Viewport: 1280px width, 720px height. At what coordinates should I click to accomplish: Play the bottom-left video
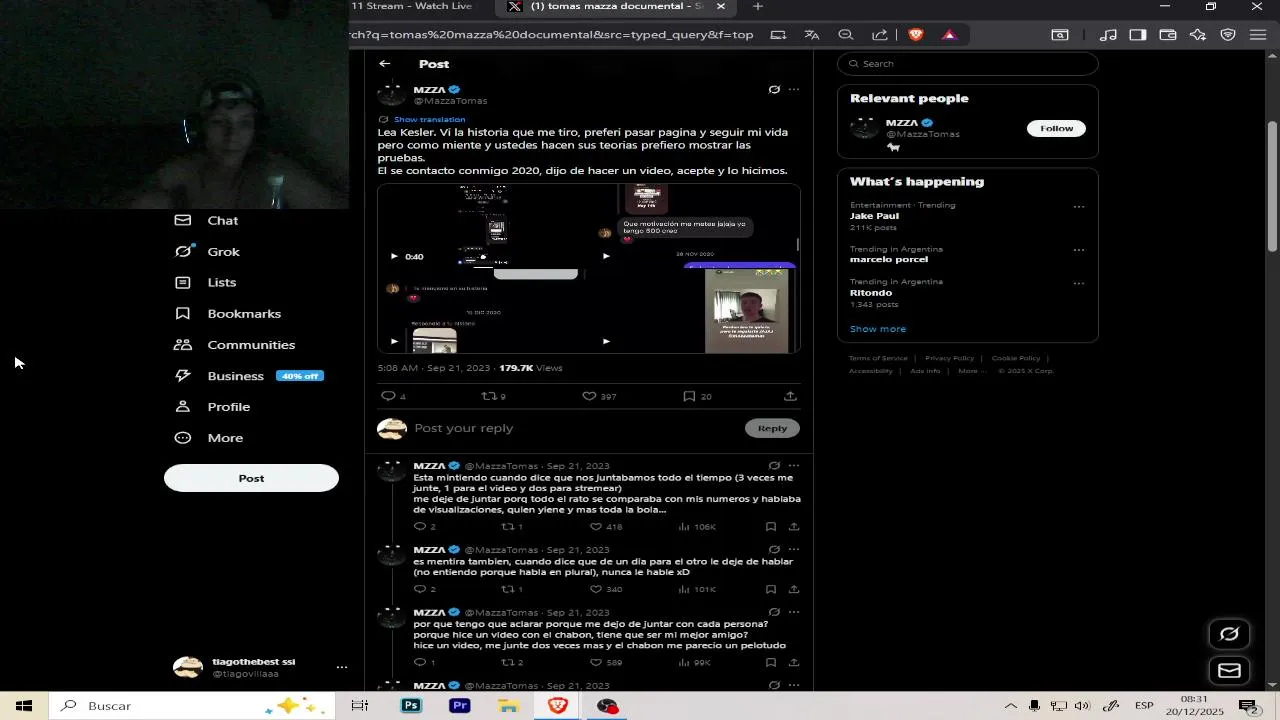[x=394, y=341]
